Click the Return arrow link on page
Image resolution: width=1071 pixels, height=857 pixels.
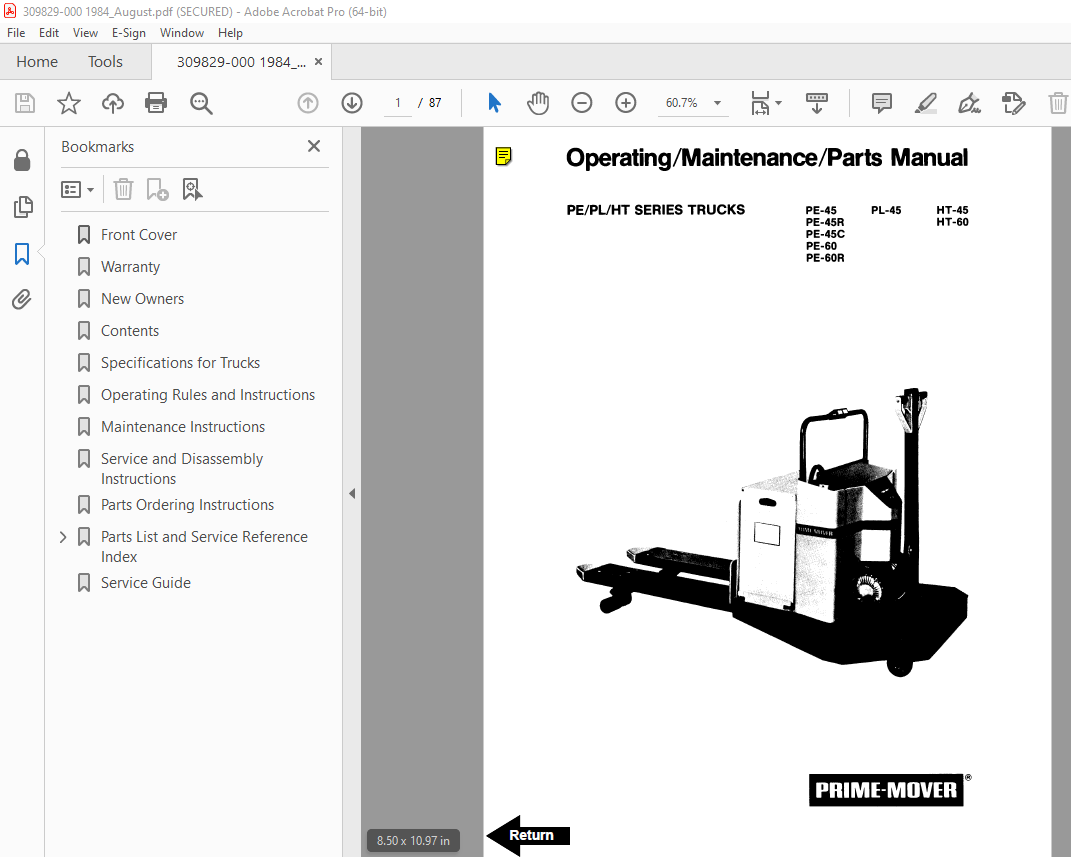pyautogui.click(x=528, y=835)
